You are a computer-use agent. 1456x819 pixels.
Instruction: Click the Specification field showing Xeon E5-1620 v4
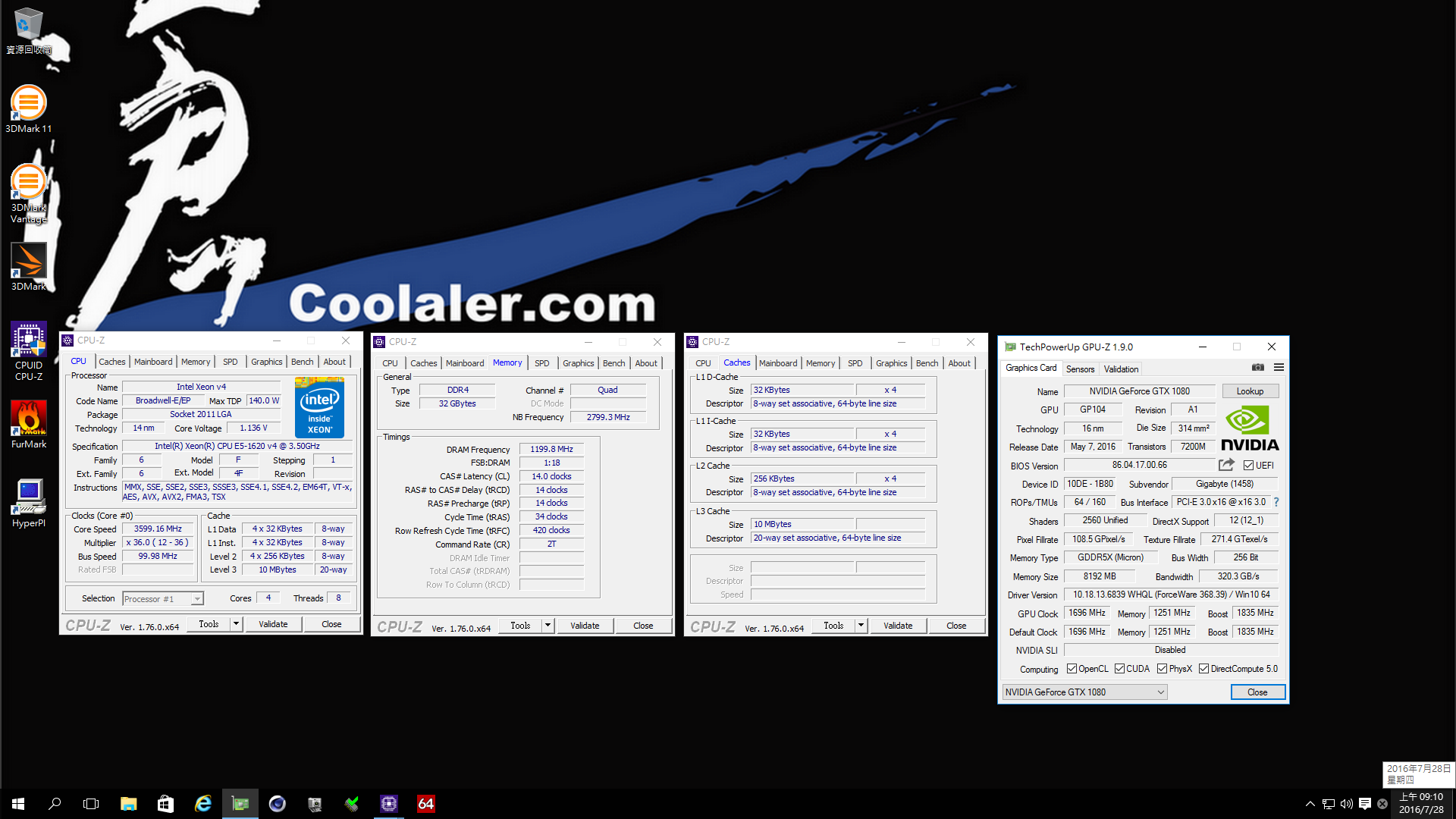[237, 446]
